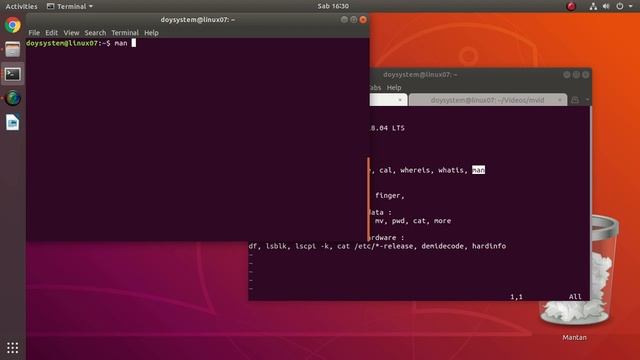Open Search menu in front terminal
This screenshot has height=360, width=640.
click(95, 33)
